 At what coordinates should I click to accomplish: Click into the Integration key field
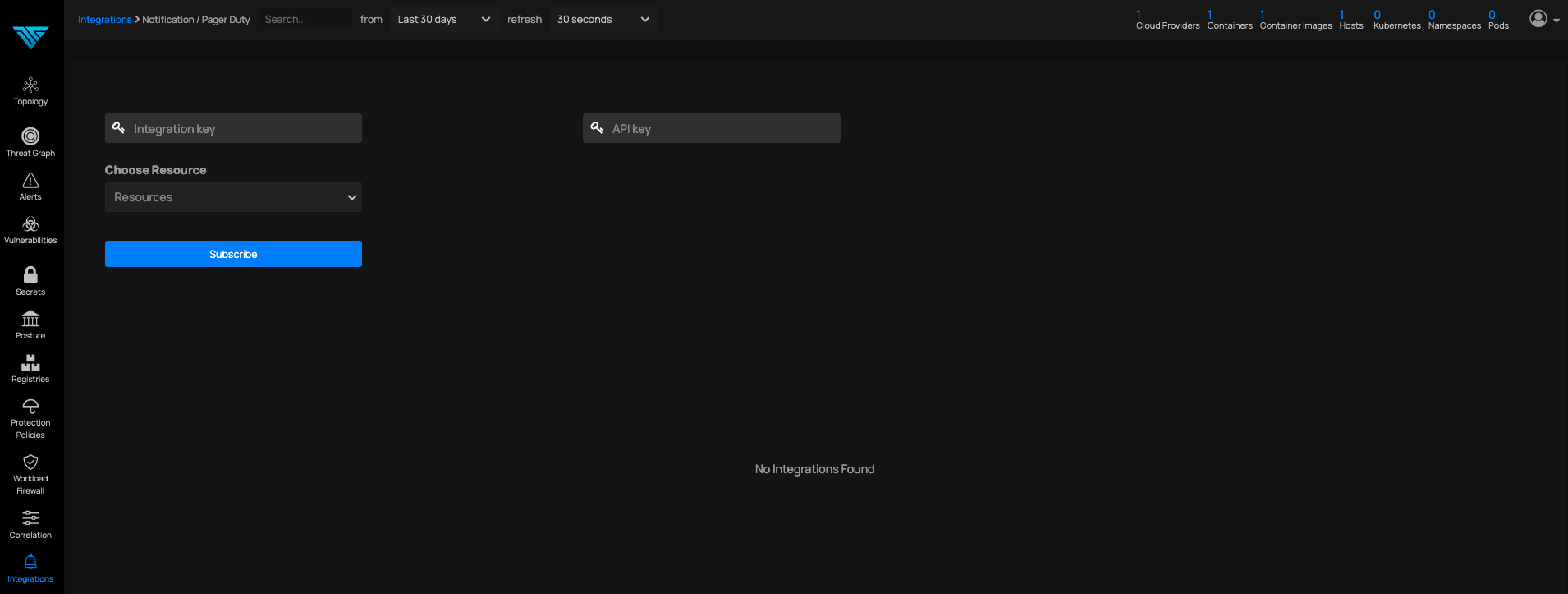(233, 128)
